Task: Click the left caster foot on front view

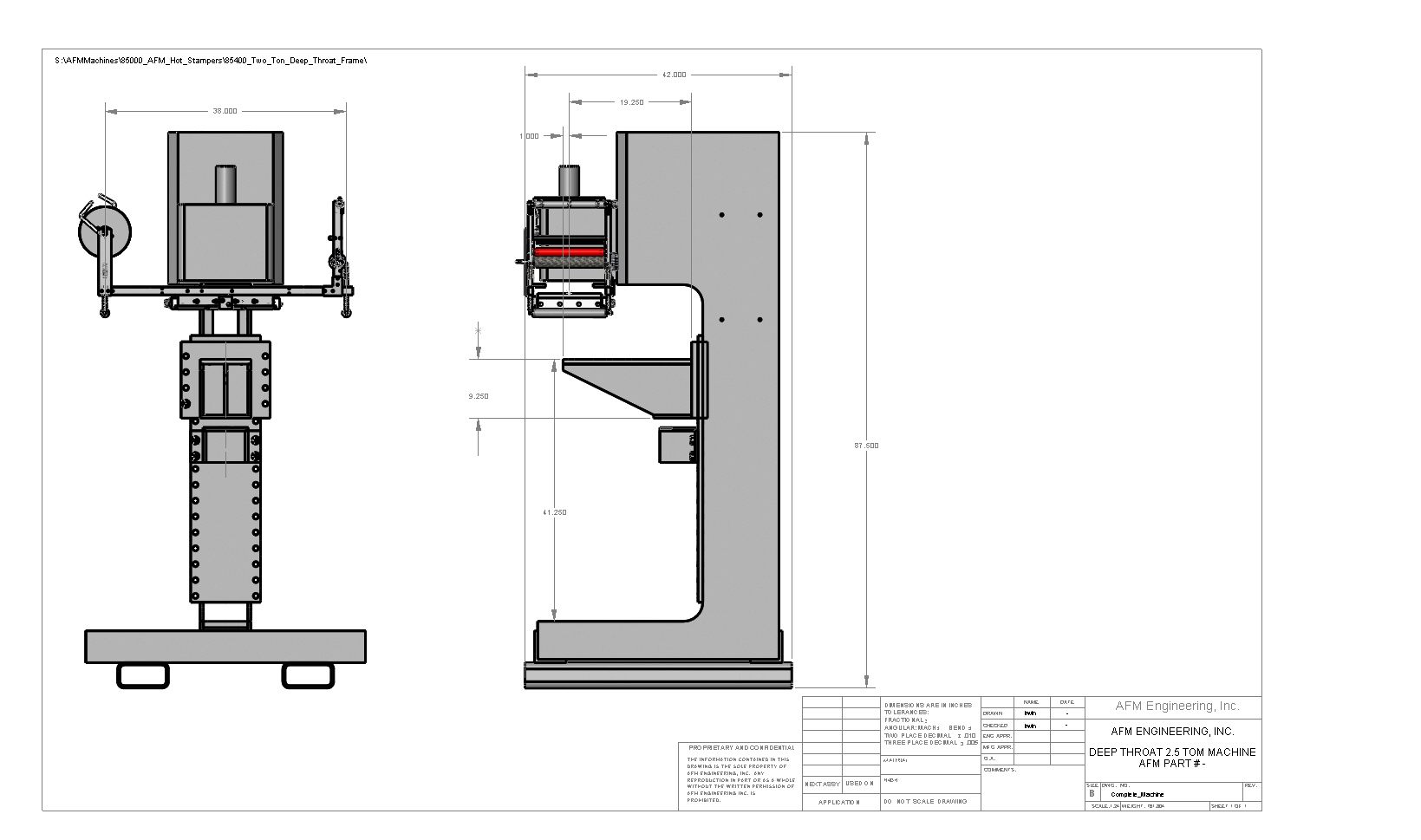Action: 143,675
